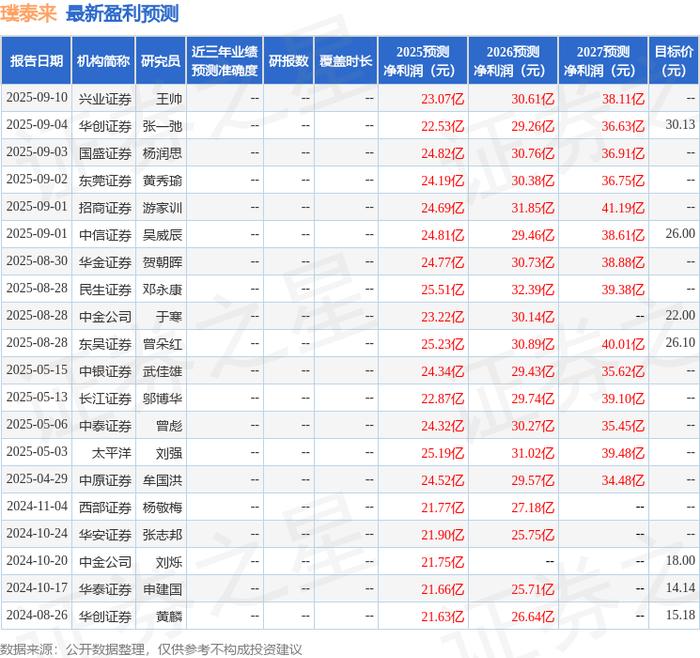
Task: Click the 24.82亿 profit value
Action: [442, 153]
